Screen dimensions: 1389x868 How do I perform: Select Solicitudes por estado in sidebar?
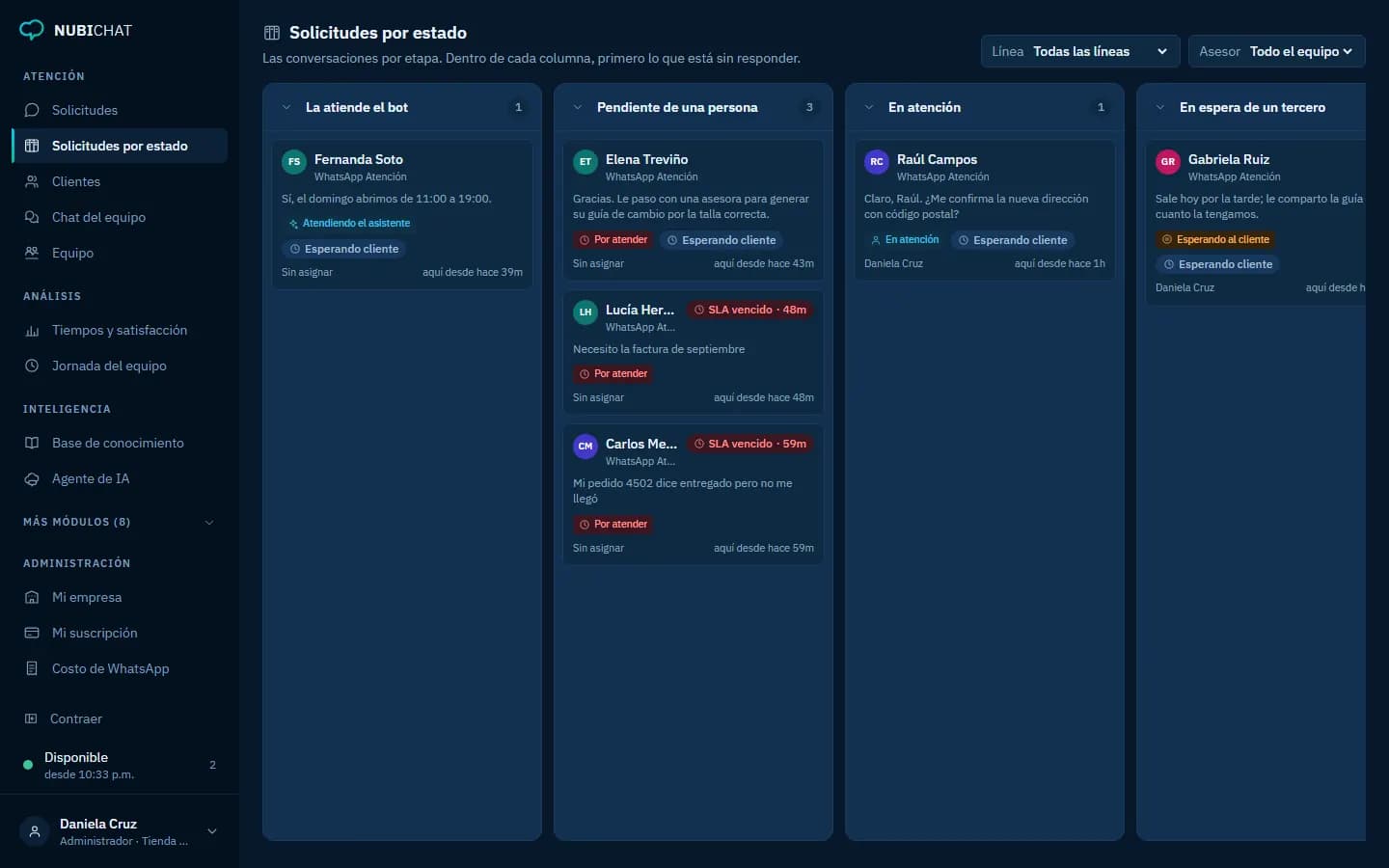tap(120, 146)
